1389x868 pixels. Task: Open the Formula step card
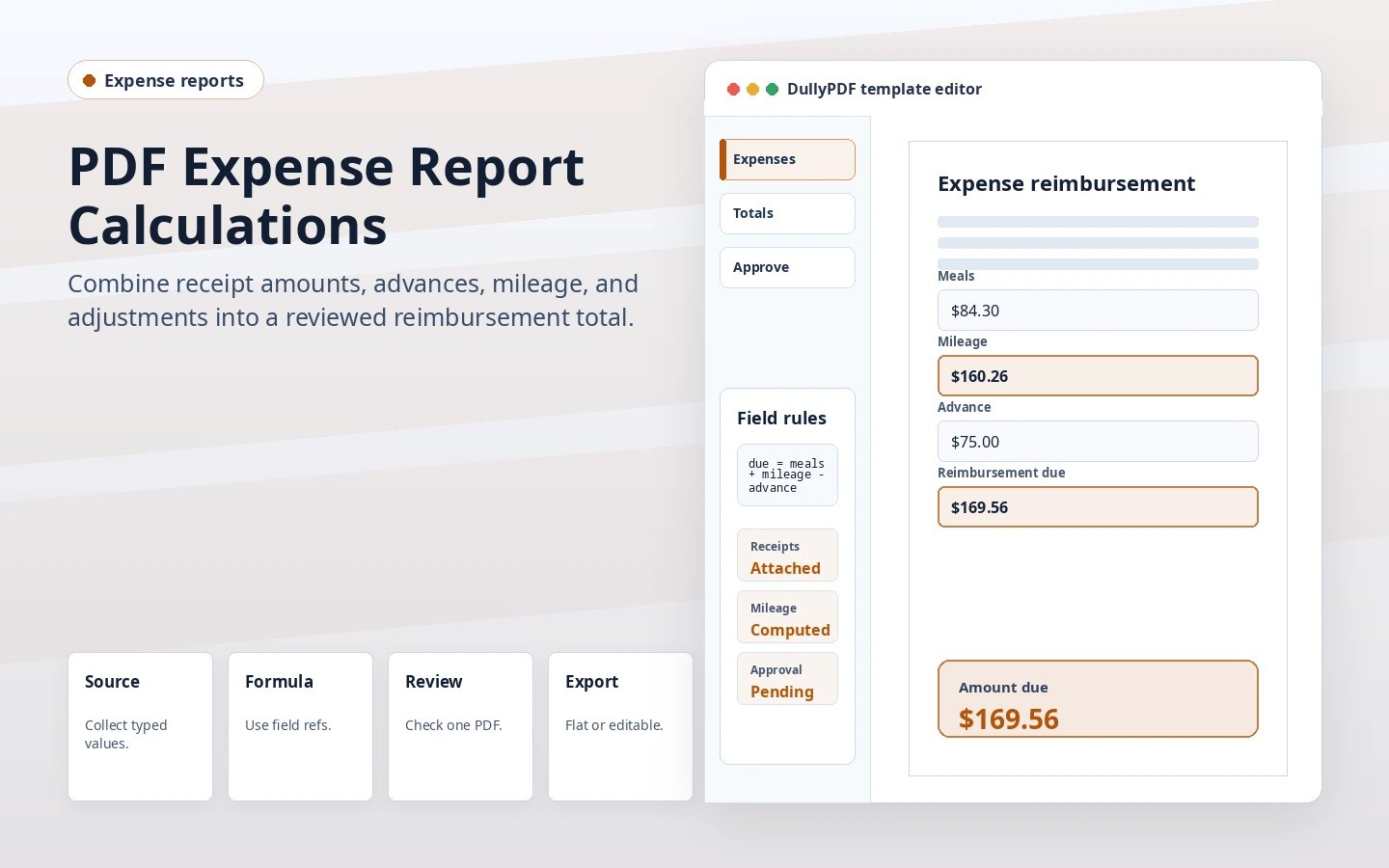point(300,726)
